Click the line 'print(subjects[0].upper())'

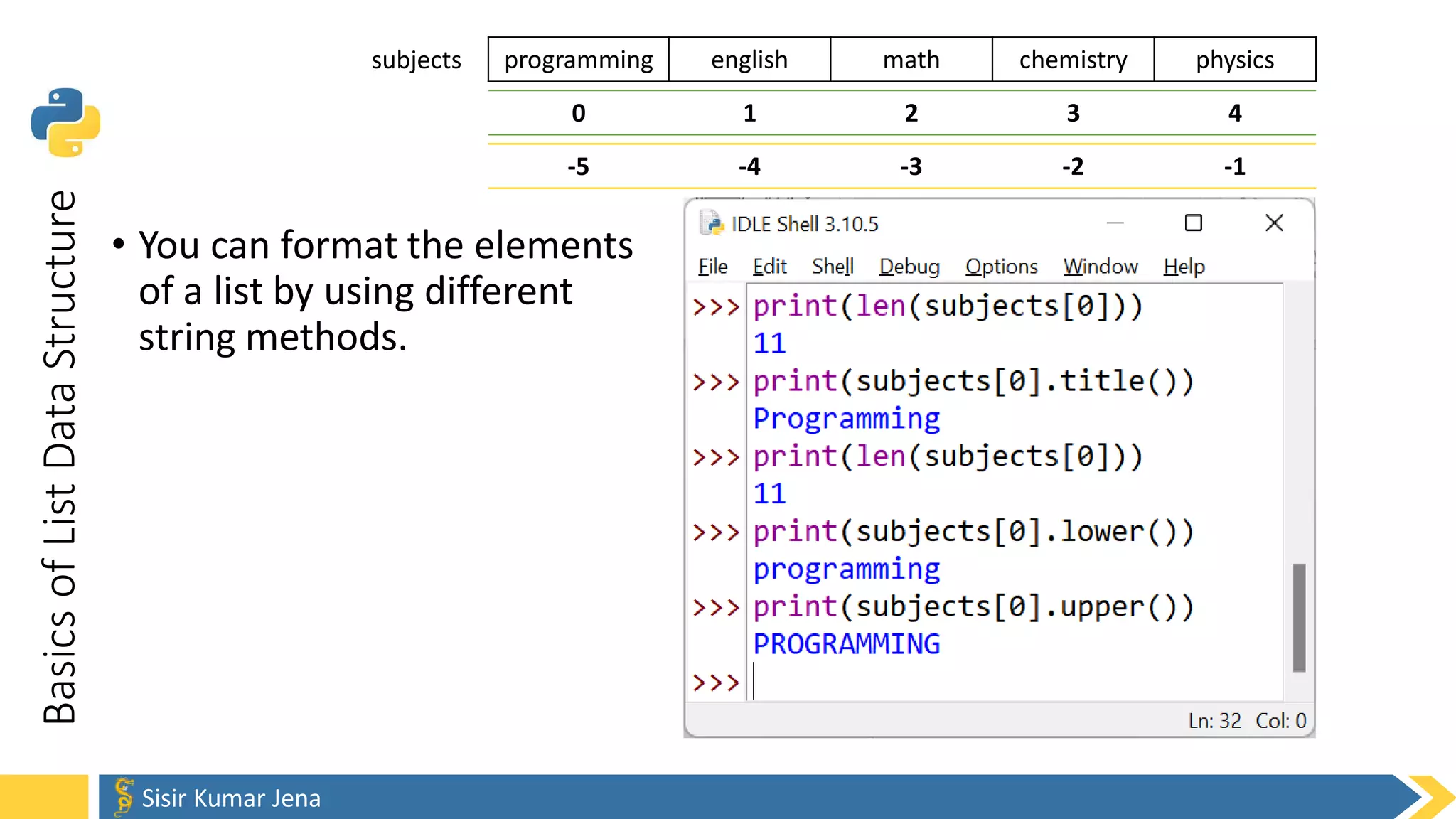[x=973, y=607]
